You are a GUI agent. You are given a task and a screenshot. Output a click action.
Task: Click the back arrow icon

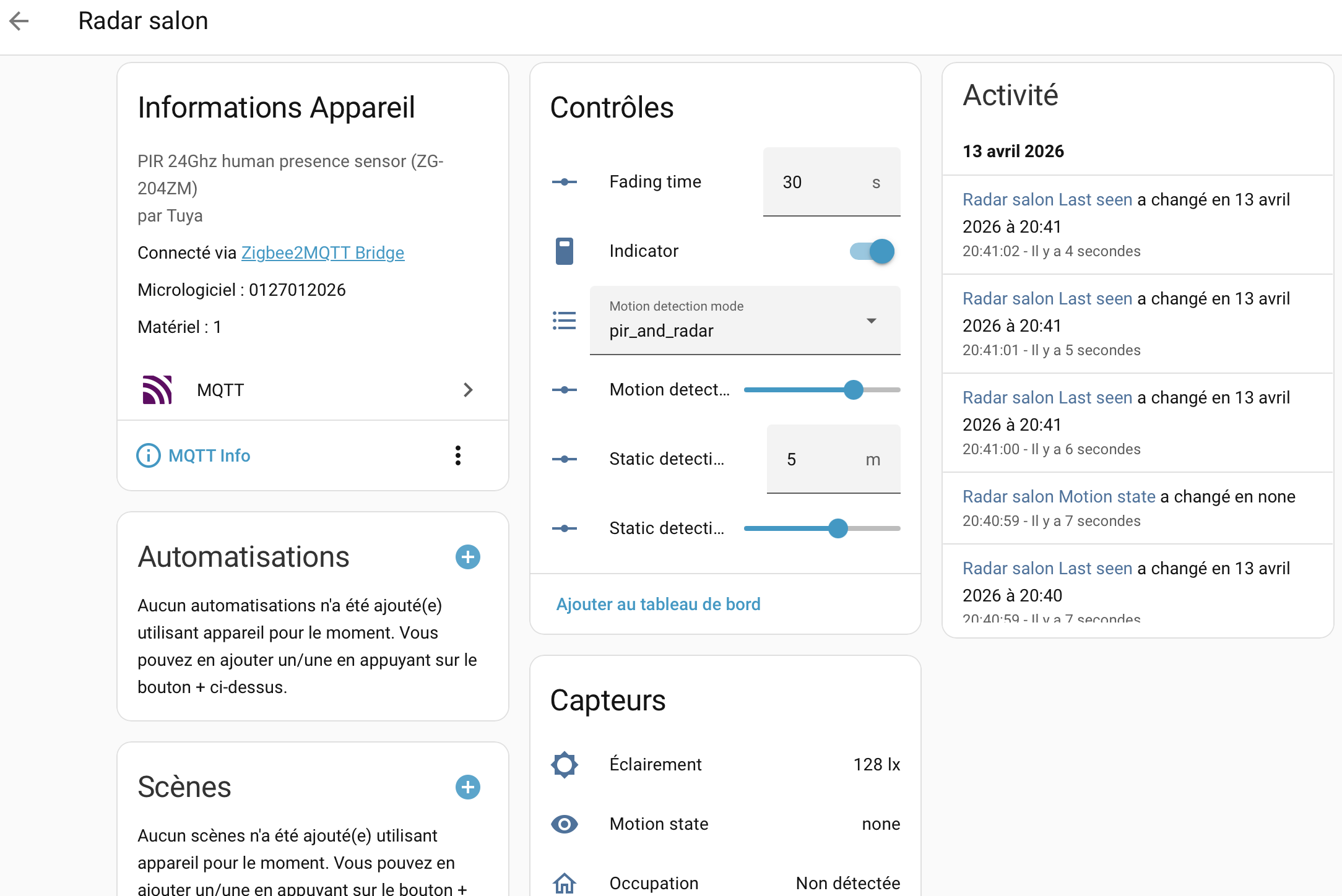click(20, 21)
